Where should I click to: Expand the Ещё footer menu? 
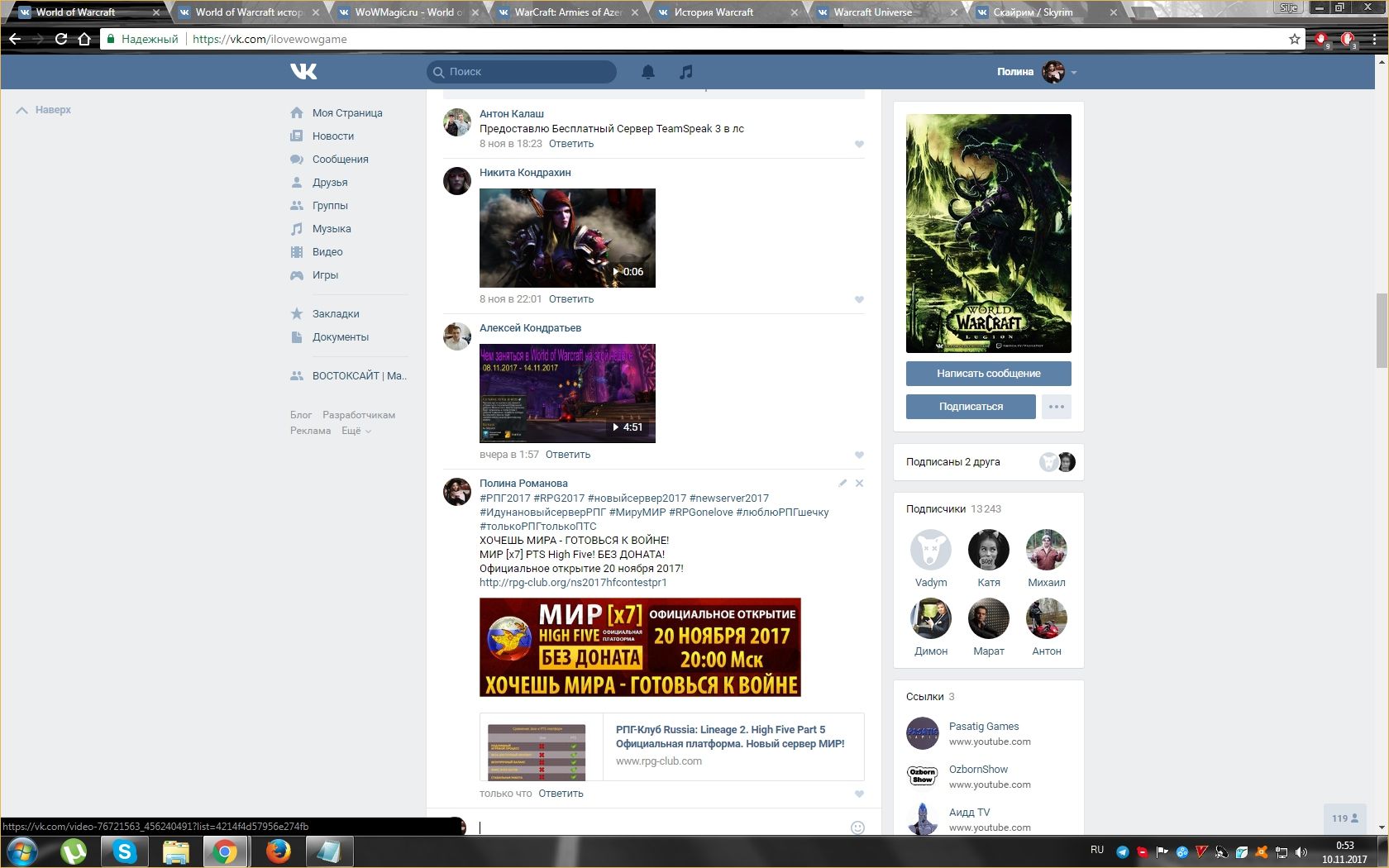[356, 431]
